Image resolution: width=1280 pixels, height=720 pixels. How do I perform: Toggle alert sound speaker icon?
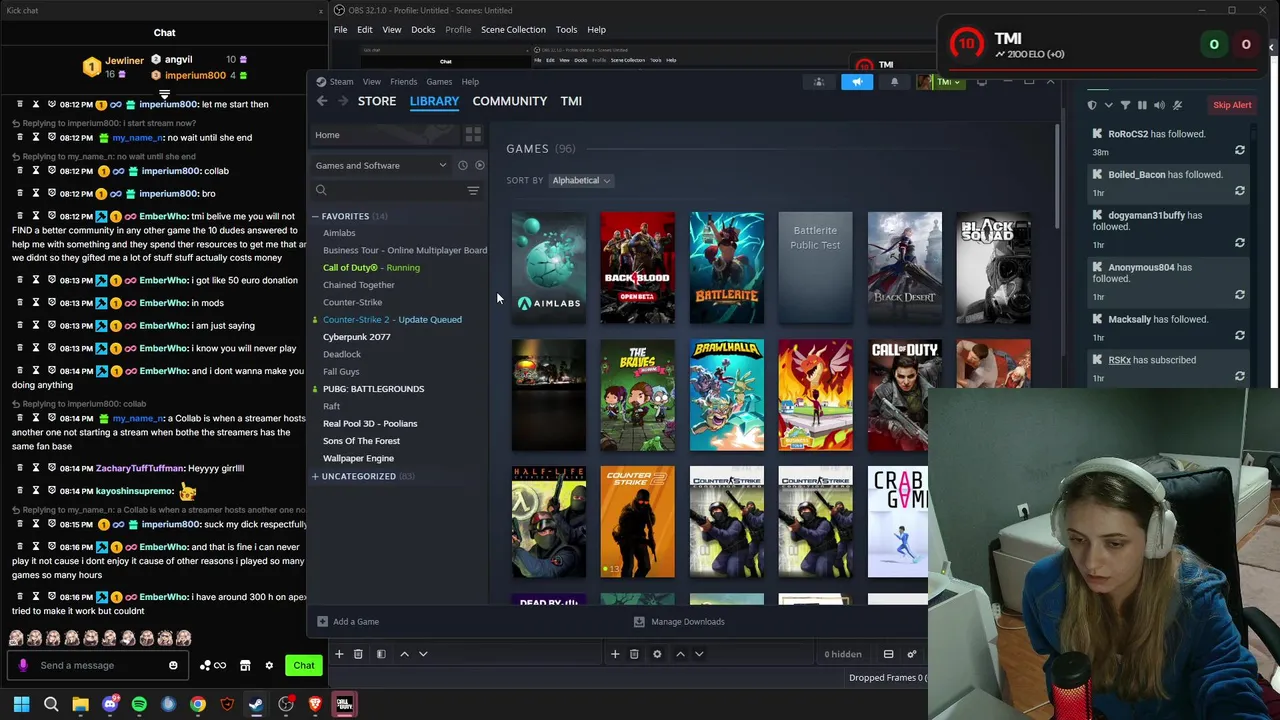click(x=1159, y=105)
